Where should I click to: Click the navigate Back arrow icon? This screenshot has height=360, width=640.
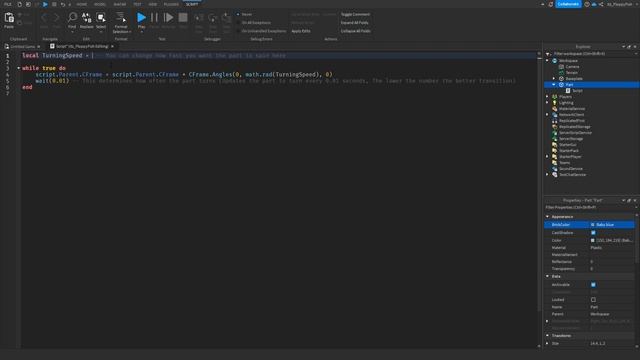(x=44, y=18)
